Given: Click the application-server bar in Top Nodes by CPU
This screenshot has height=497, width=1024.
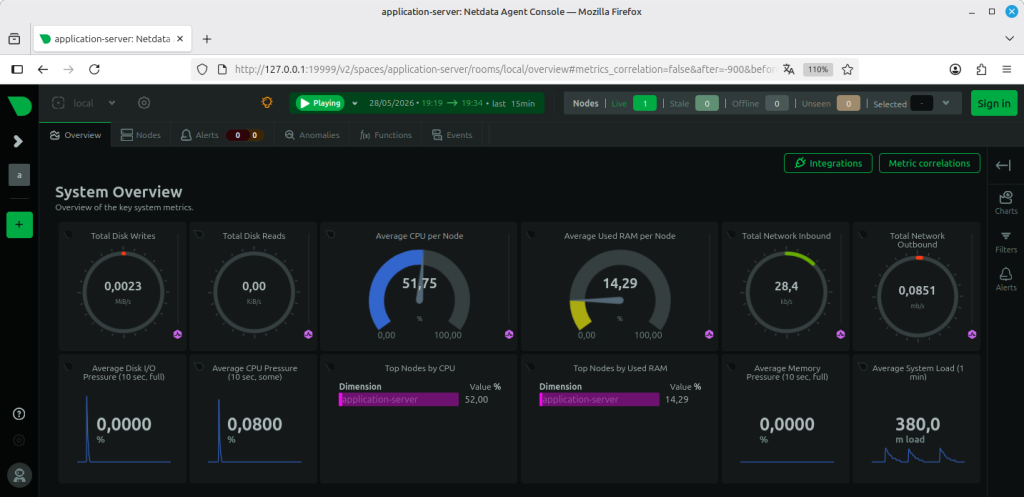Looking at the screenshot, I should pos(399,400).
